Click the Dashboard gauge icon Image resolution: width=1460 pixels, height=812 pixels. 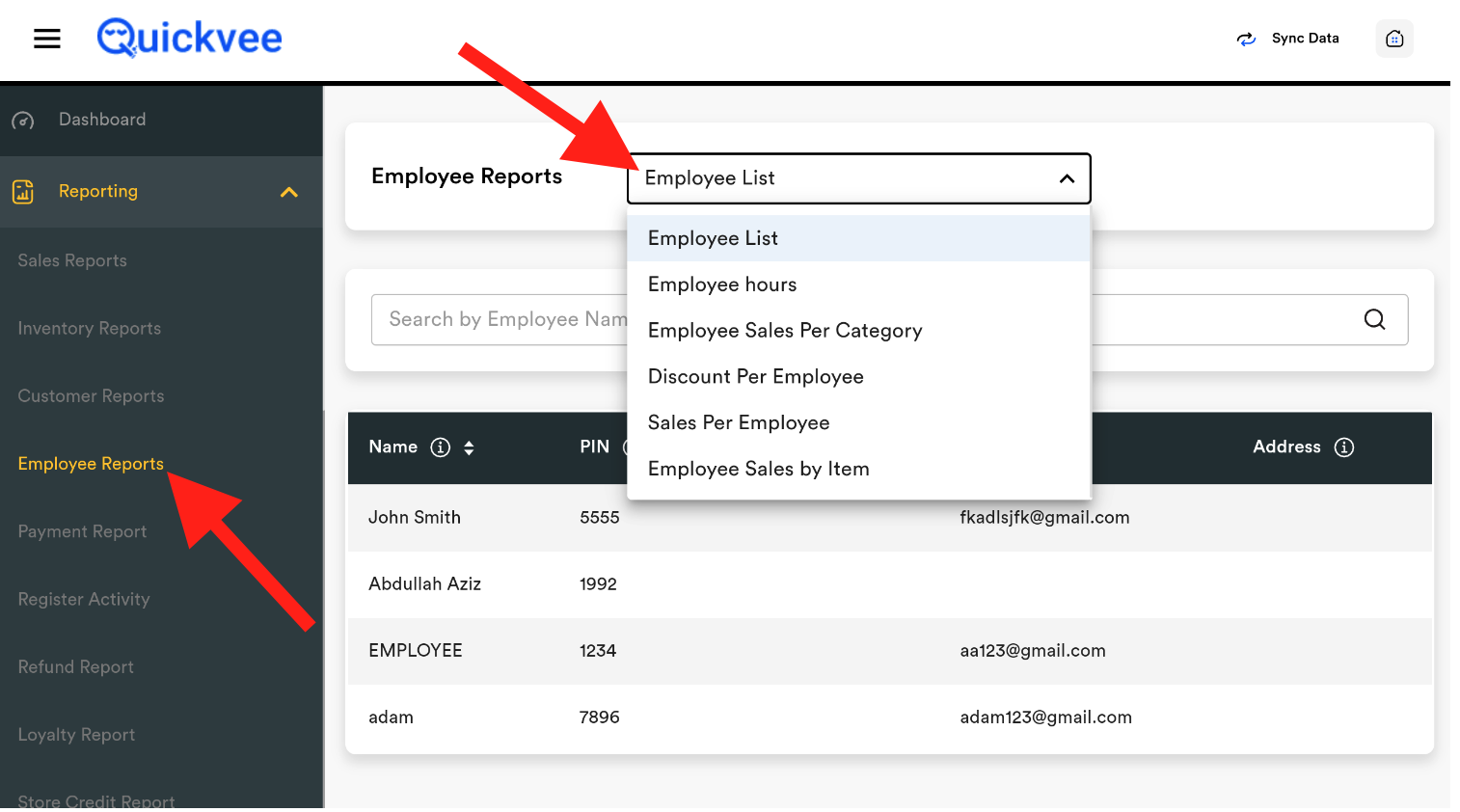[x=23, y=121]
